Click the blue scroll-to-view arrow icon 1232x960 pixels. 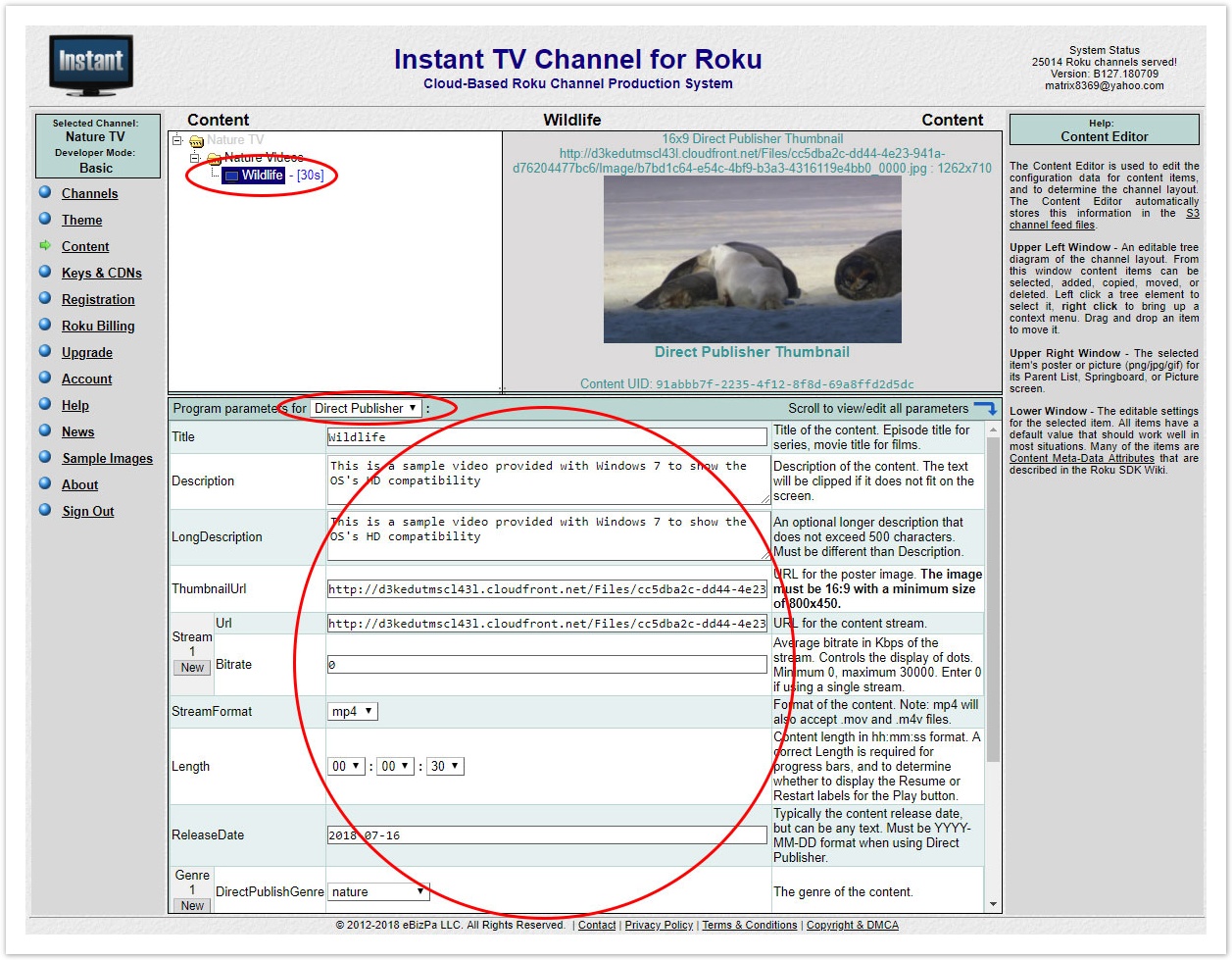[985, 408]
